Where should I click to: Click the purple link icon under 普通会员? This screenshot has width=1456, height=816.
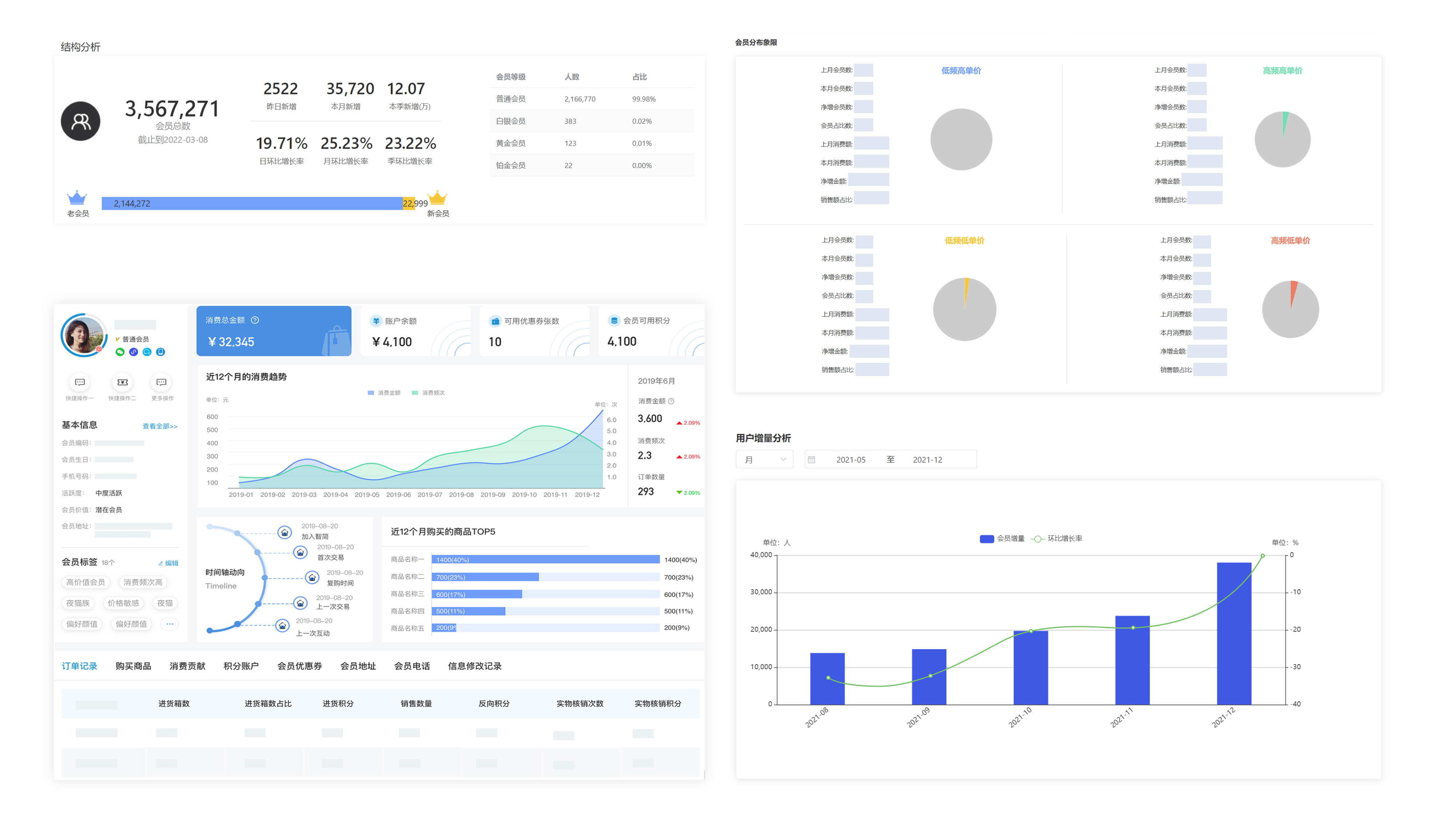click(x=133, y=352)
